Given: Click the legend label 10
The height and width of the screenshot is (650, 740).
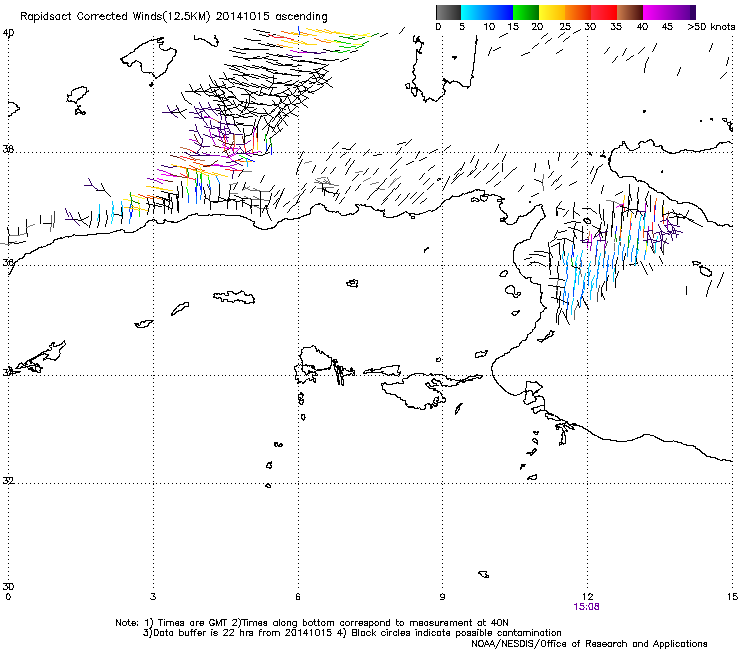Looking at the screenshot, I should (489, 26).
